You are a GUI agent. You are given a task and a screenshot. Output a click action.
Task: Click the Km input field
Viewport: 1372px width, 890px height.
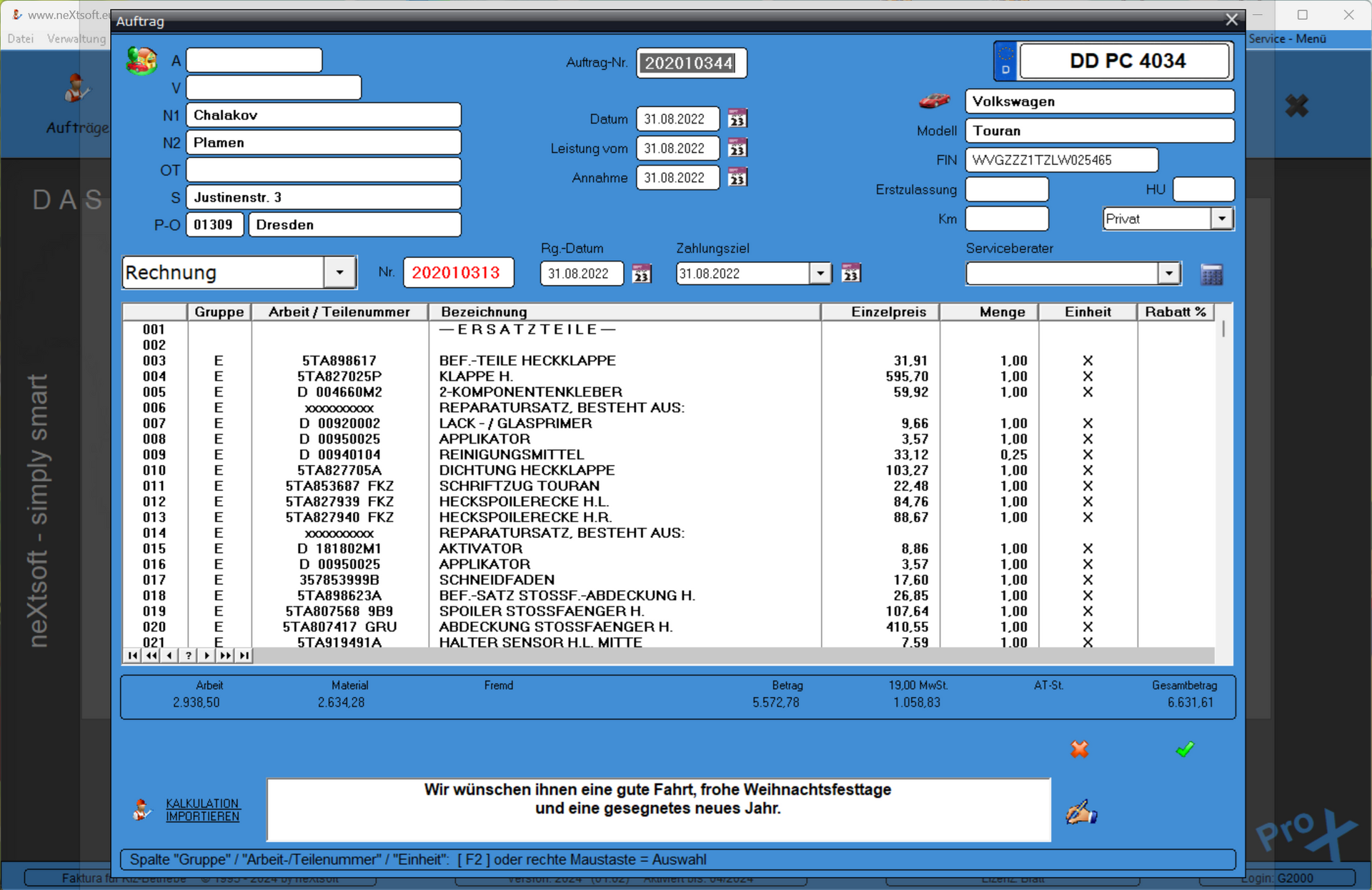click(1006, 219)
